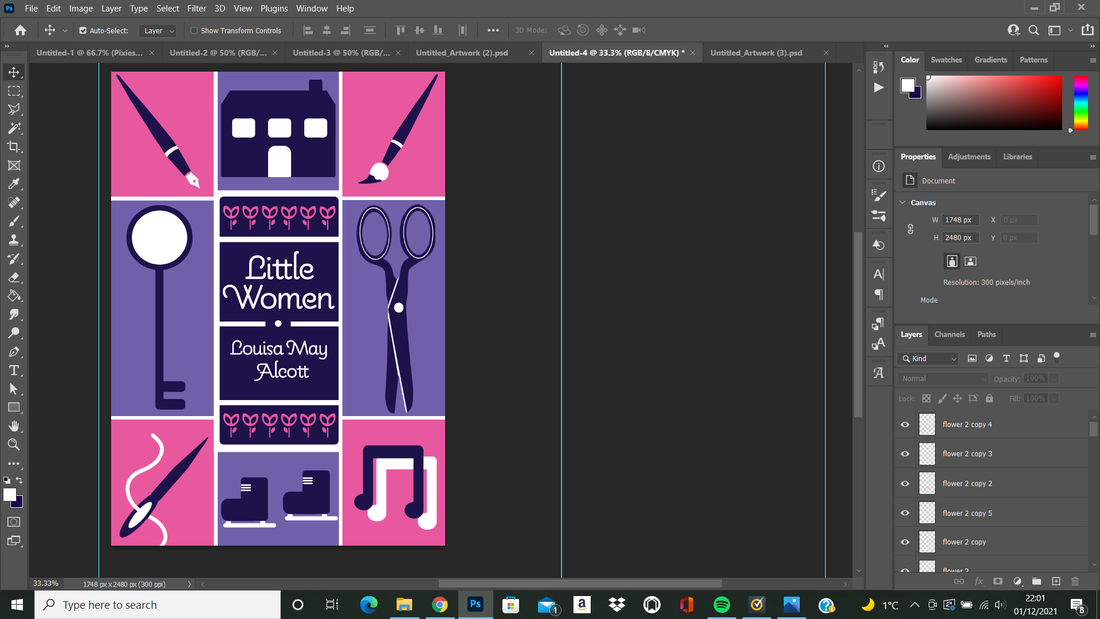The height and width of the screenshot is (619, 1100).
Task: Select the Path Selection arrow tool
Action: pyautogui.click(x=14, y=389)
